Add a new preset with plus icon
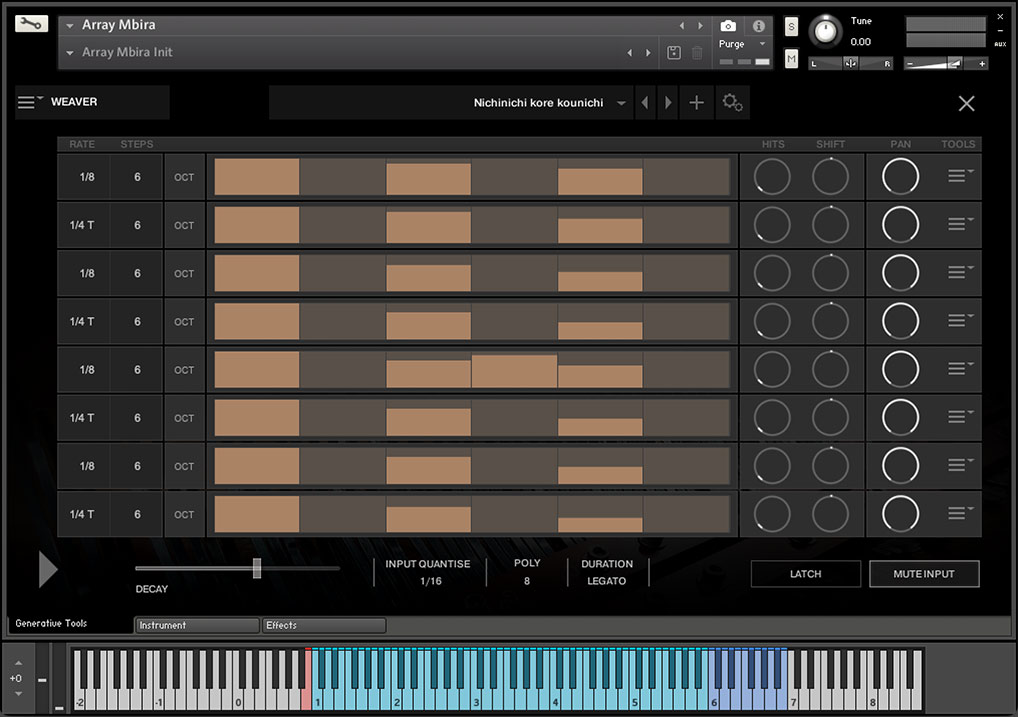 point(697,103)
